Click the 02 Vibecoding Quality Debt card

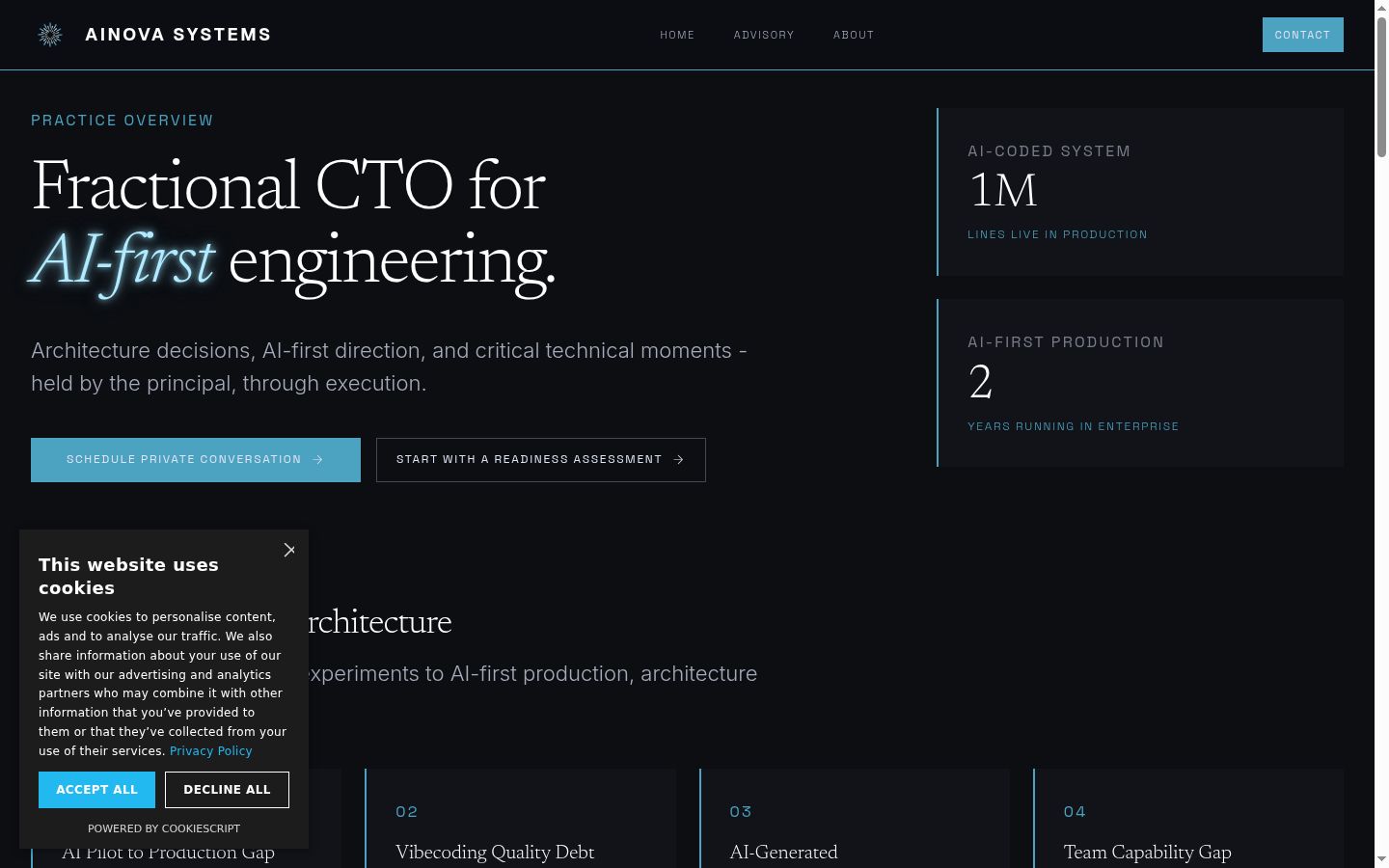click(521, 819)
